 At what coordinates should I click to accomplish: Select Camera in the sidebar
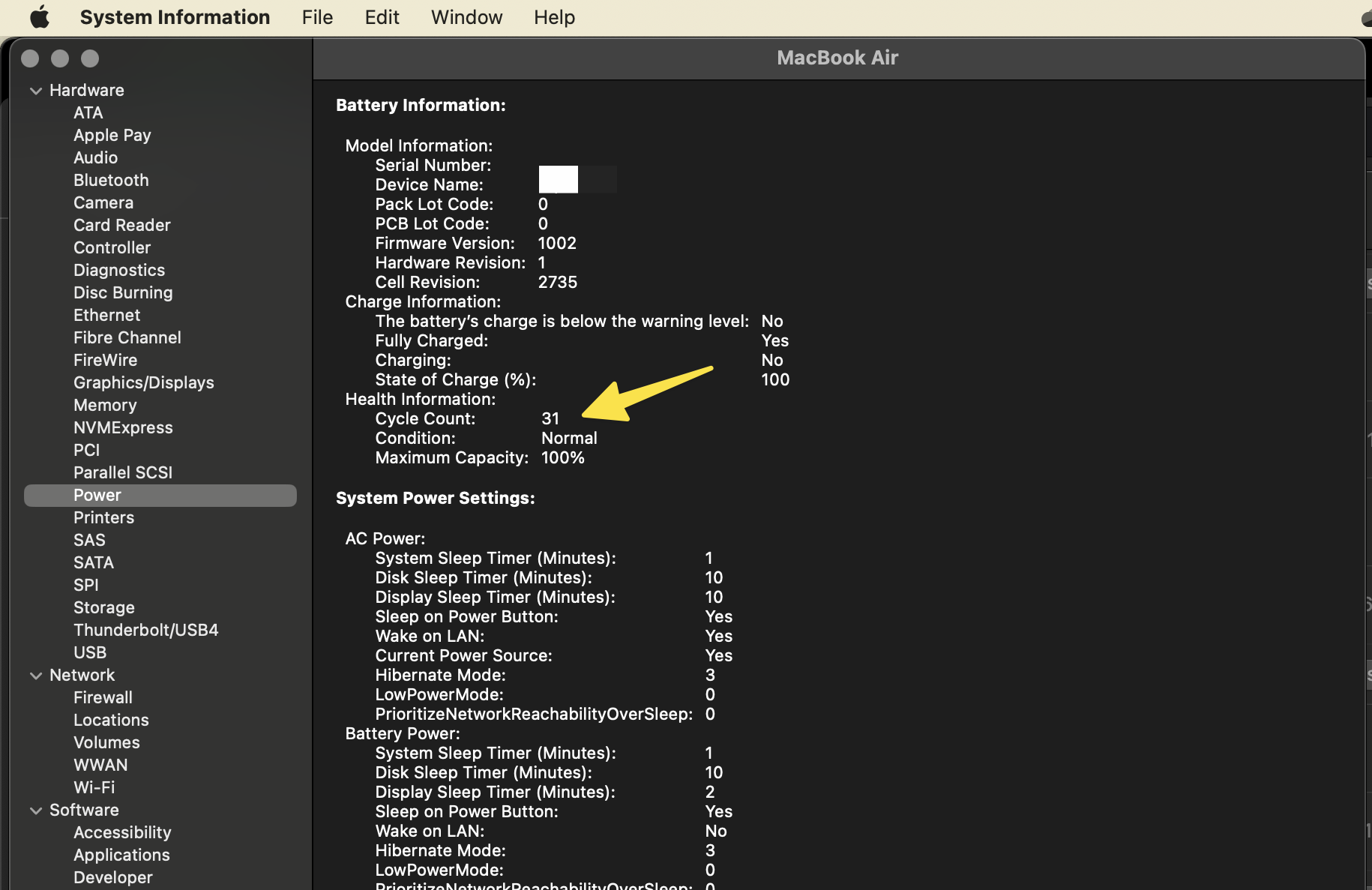click(103, 202)
